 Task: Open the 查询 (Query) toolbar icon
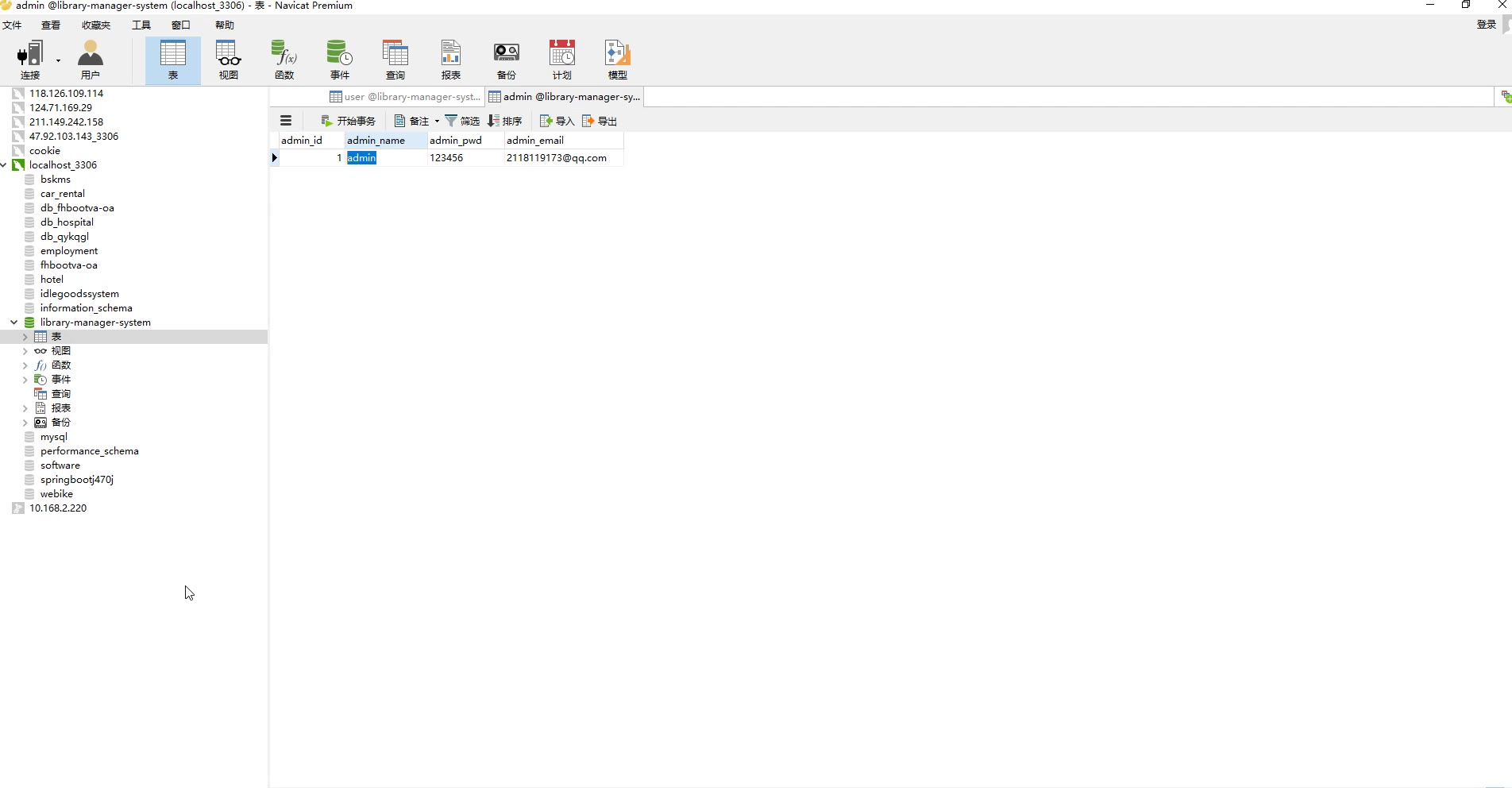pyautogui.click(x=395, y=60)
